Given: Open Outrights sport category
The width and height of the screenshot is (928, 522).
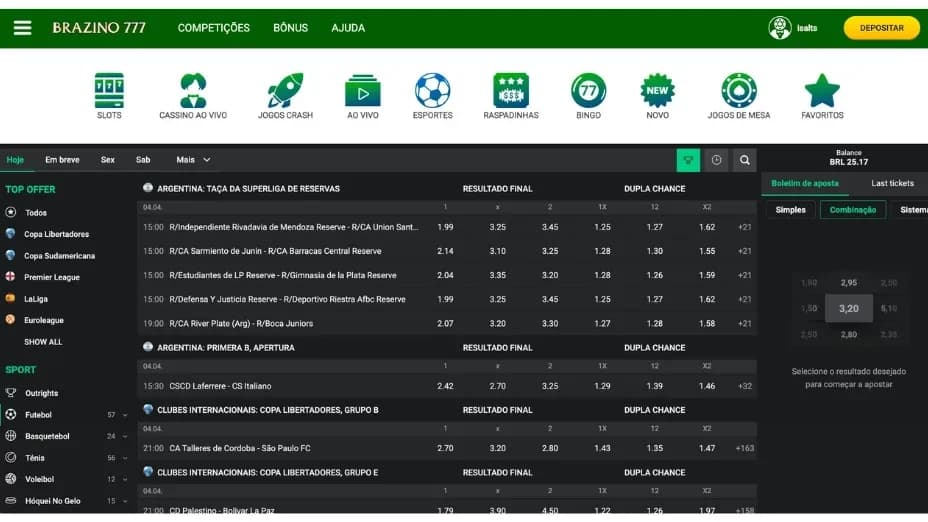Looking at the screenshot, I should coord(41,393).
